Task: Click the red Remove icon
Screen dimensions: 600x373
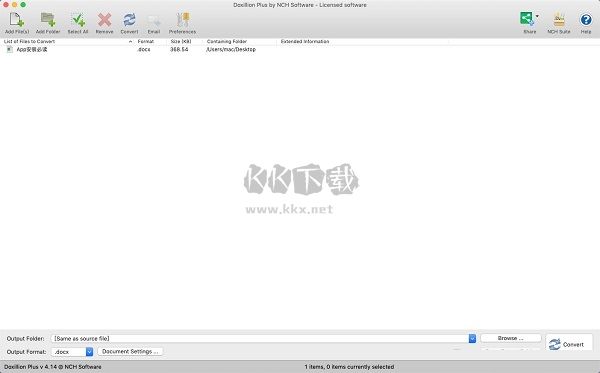Action: coord(104,20)
